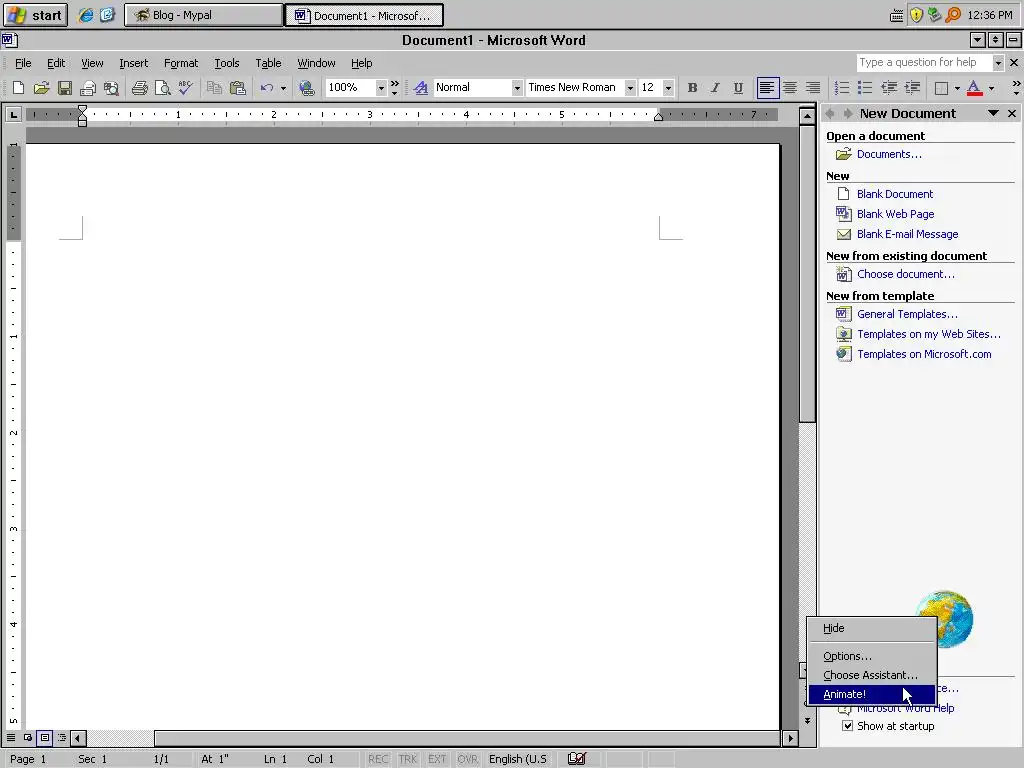1024x768 pixels.
Task: Expand the Undo history dropdown arrow
Action: click(x=283, y=88)
